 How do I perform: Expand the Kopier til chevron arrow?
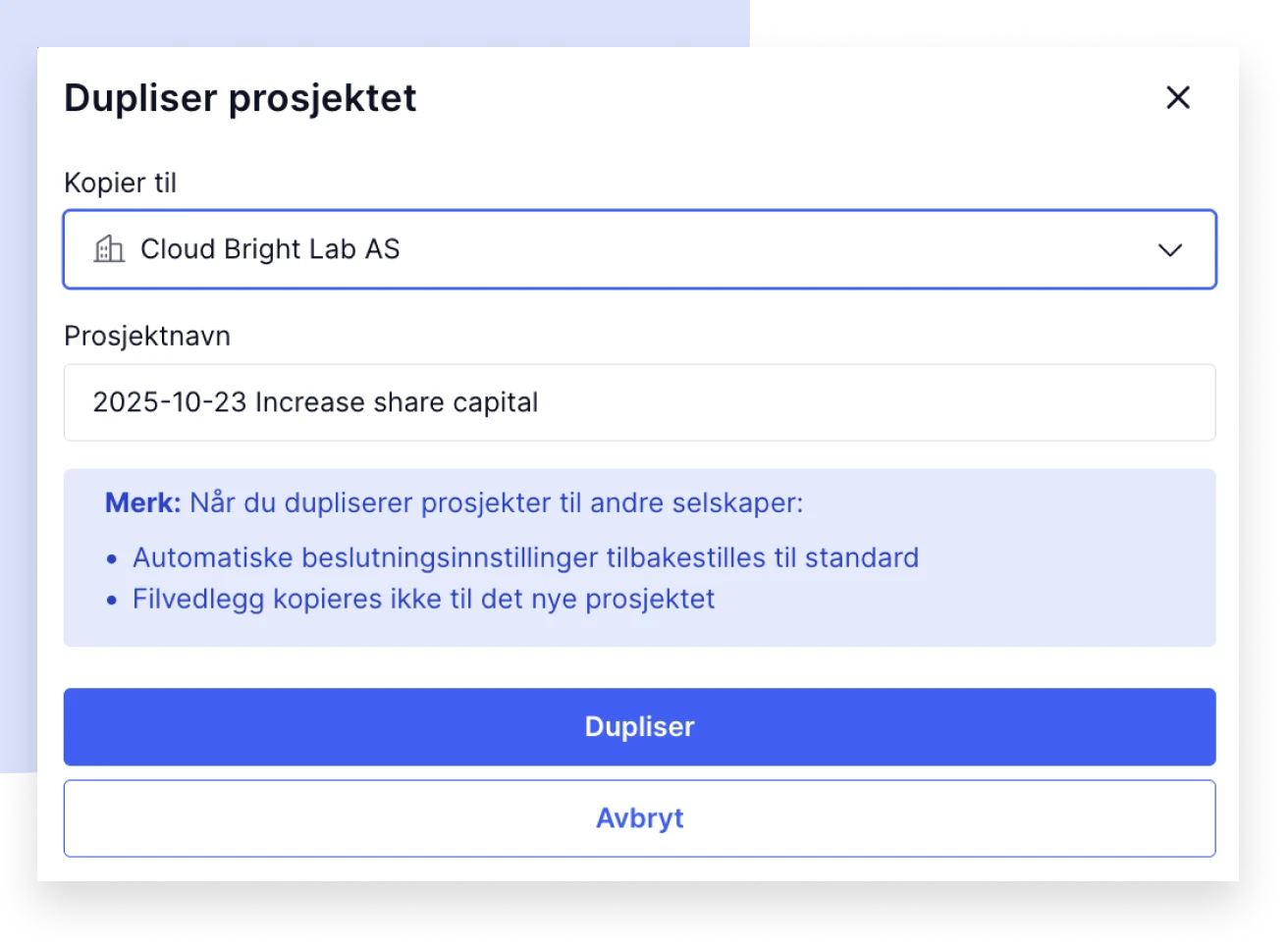click(1169, 250)
